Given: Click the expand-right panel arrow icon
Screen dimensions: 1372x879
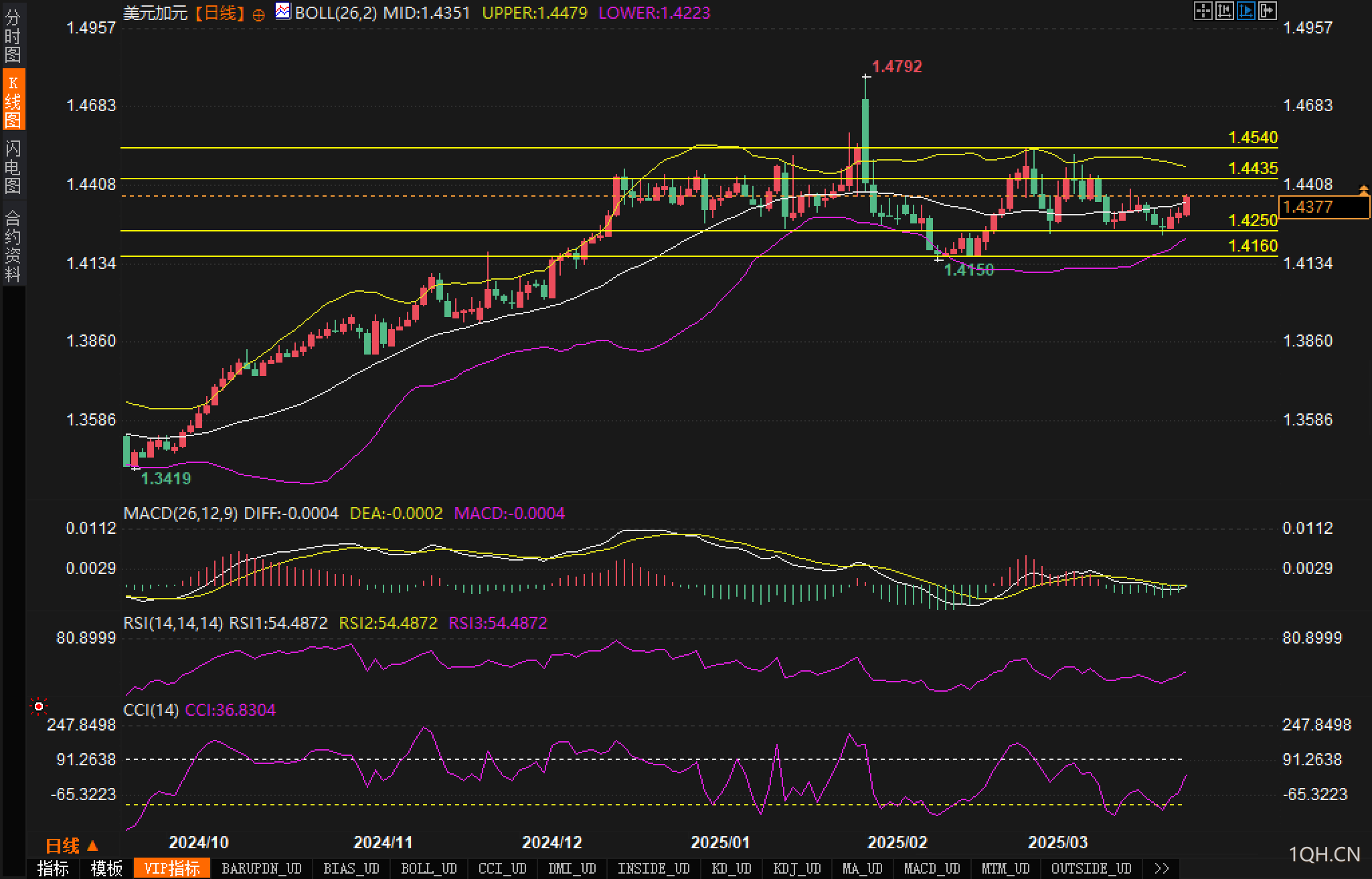Looking at the screenshot, I should pyautogui.click(x=1267, y=11).
